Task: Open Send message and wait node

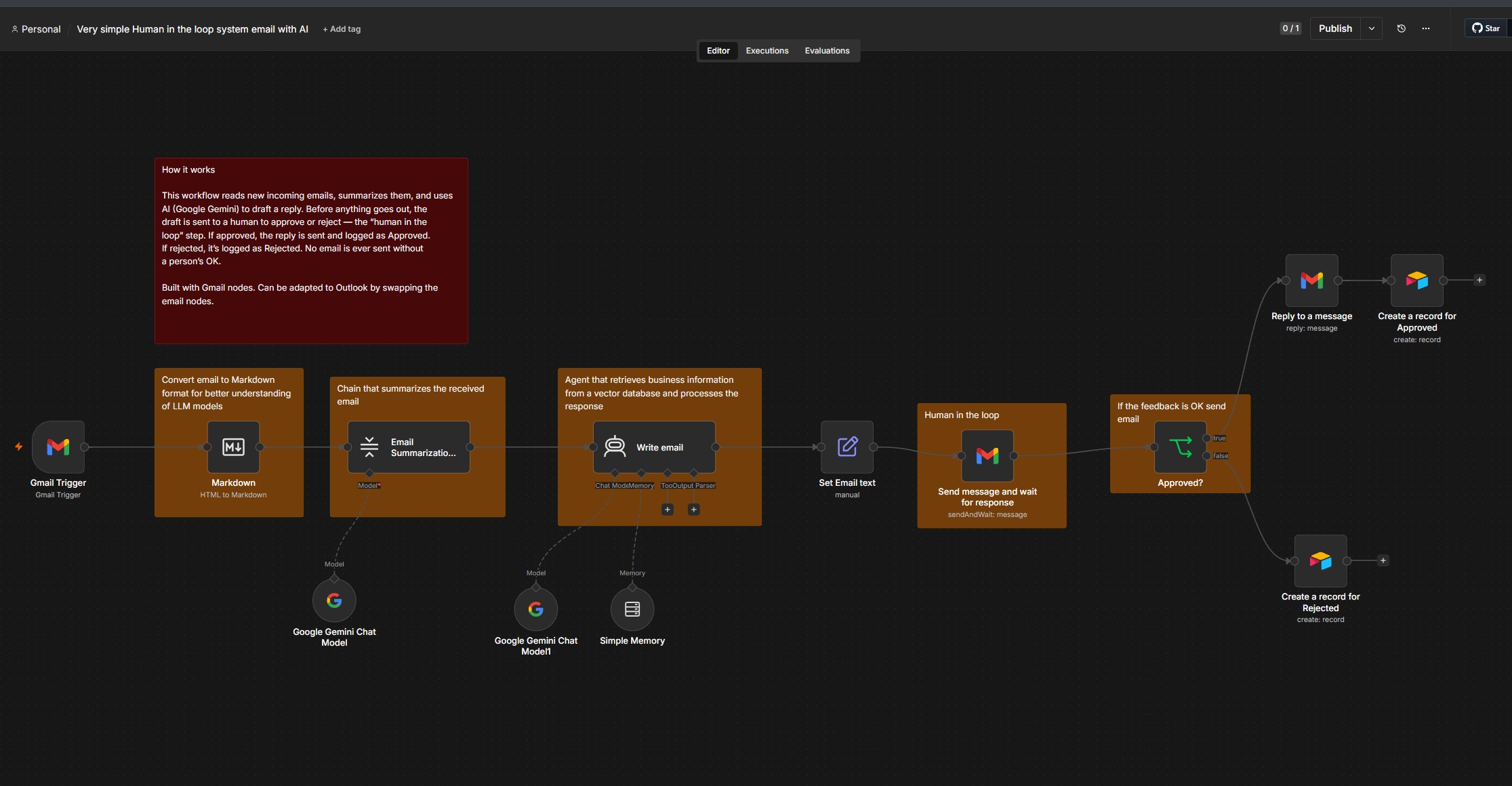Action: tap(987, 456)
